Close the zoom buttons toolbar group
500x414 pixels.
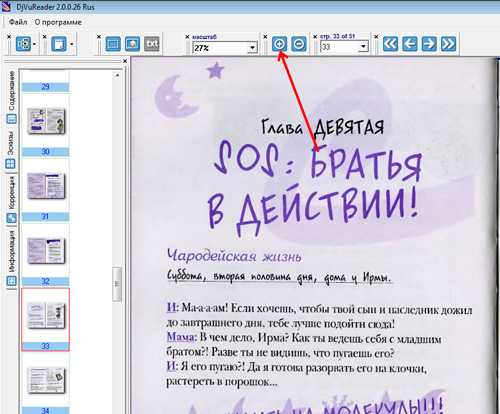[265, 37]
